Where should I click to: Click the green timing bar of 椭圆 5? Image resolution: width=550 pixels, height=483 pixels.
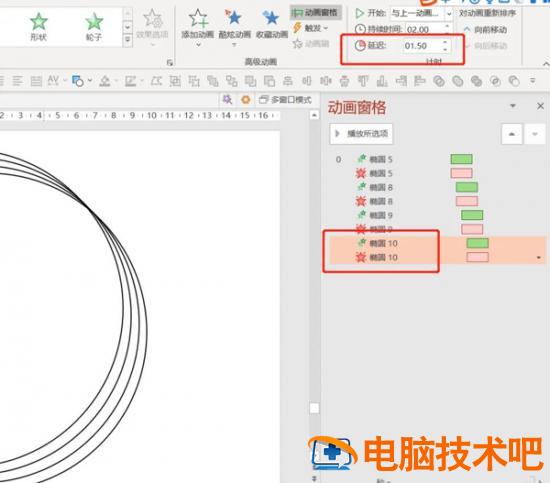coord(462,159)
